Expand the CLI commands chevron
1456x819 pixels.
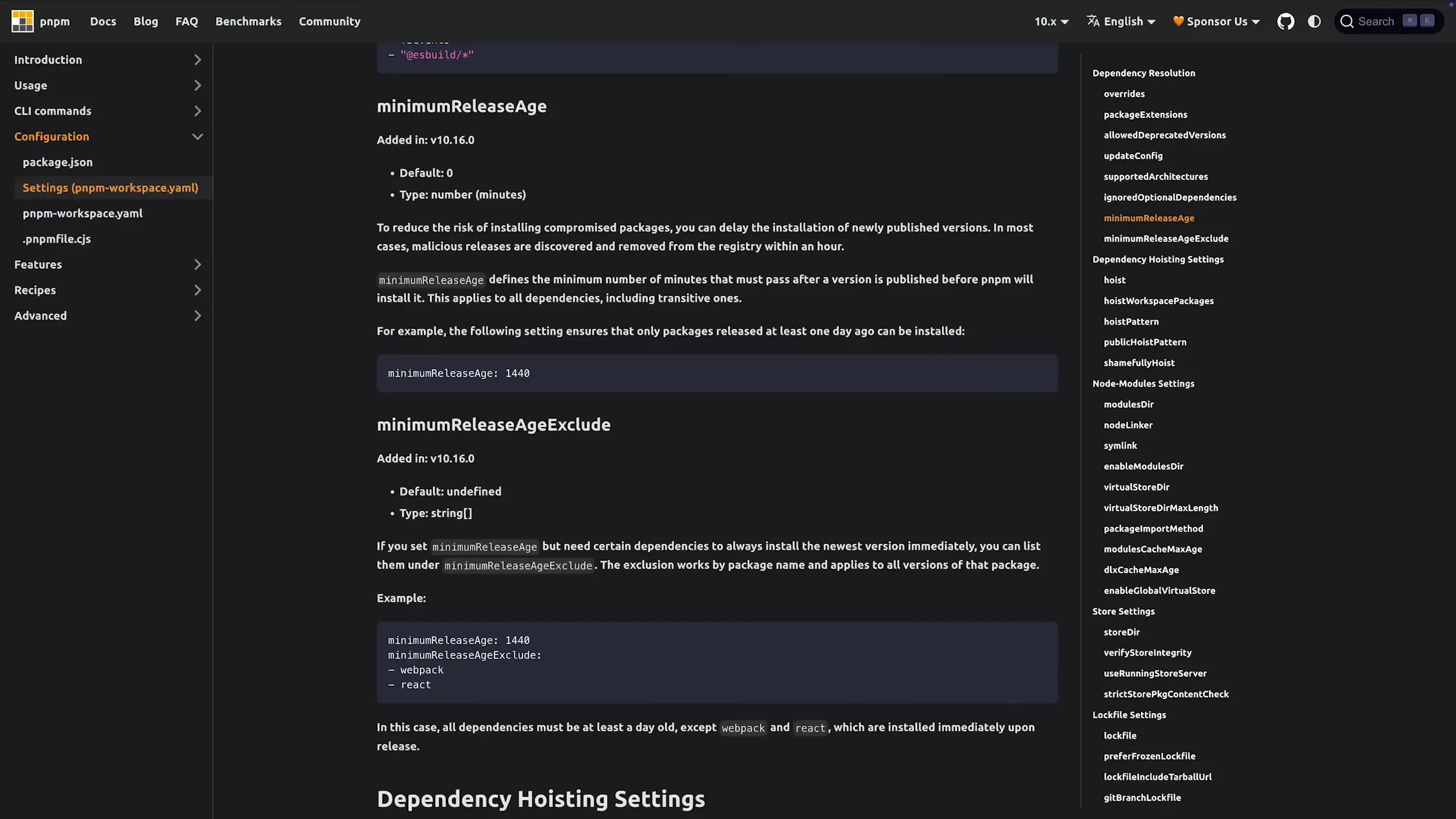pos(197,111)
